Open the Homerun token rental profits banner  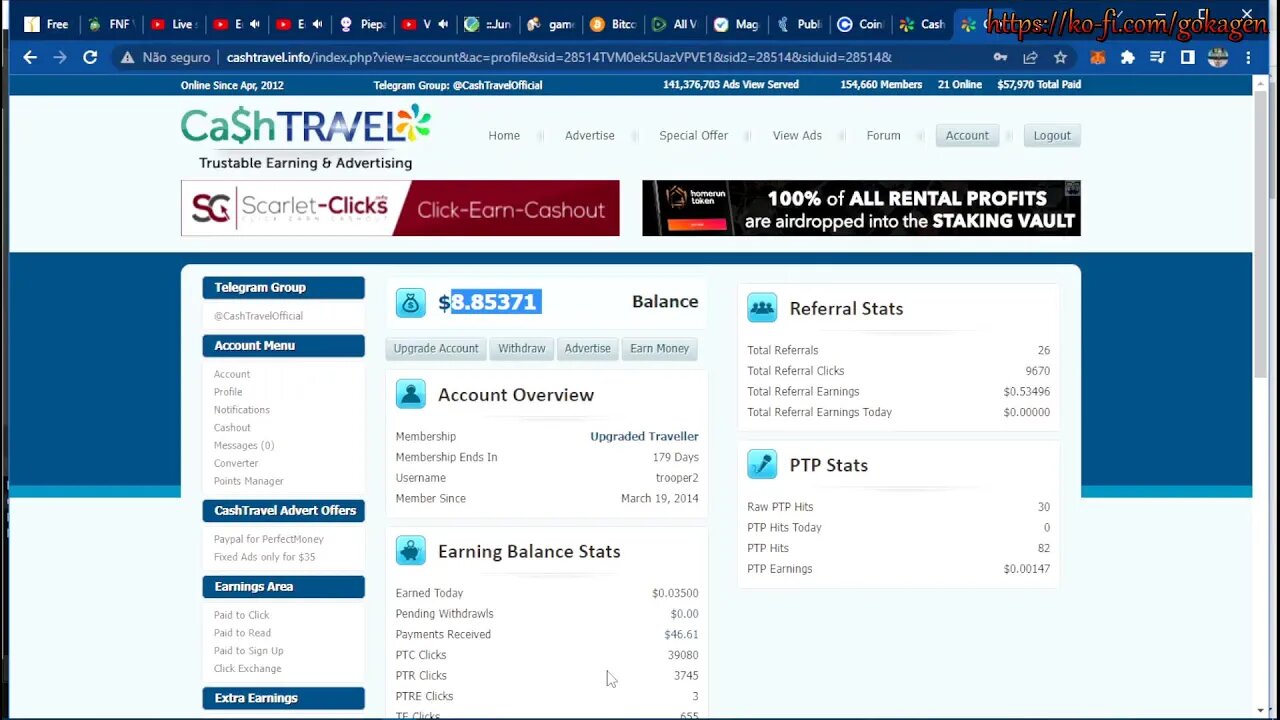click(861, 208)
